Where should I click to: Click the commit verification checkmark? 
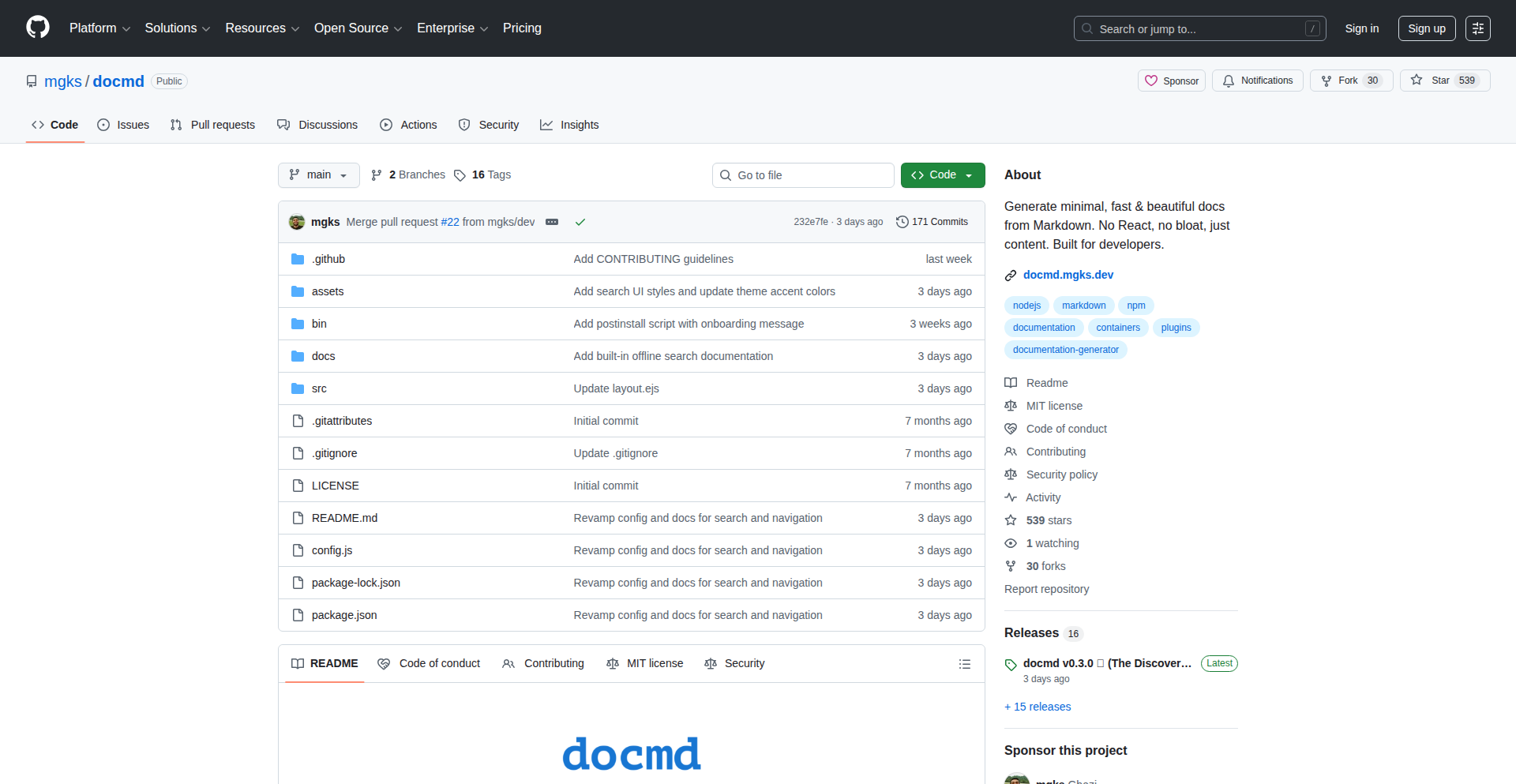coord(580,222)
